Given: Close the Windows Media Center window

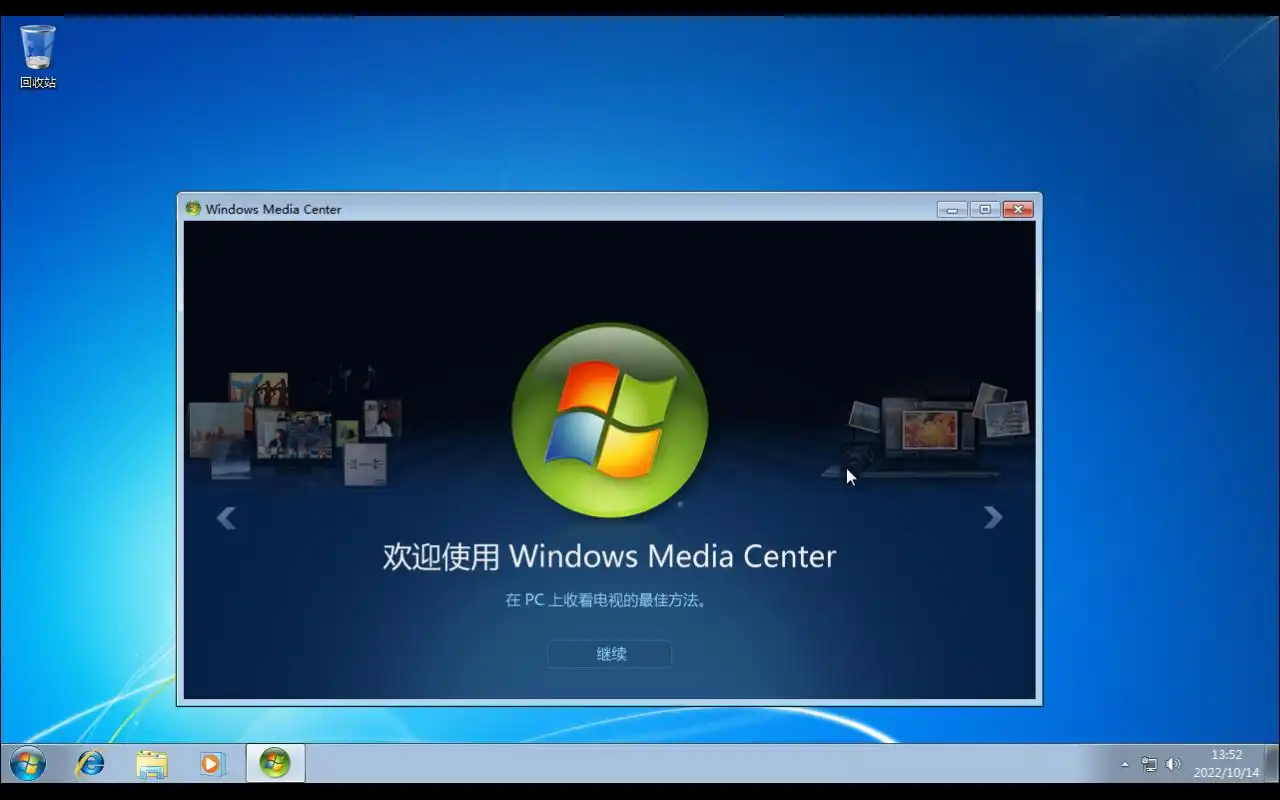Looking at the screenshot, I should tap(1018, 209).
